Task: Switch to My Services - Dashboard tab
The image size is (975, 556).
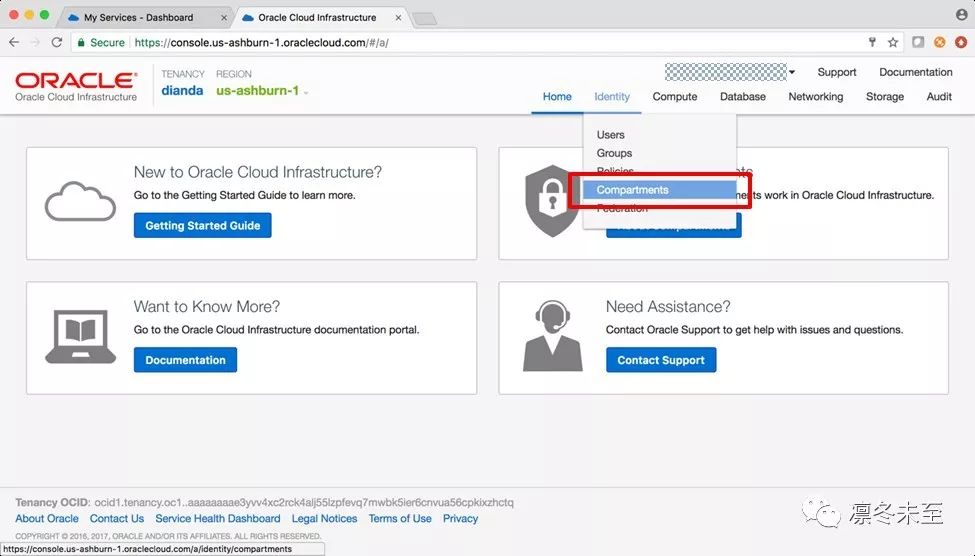Action: pyautogui.click(x=139, y=17)
